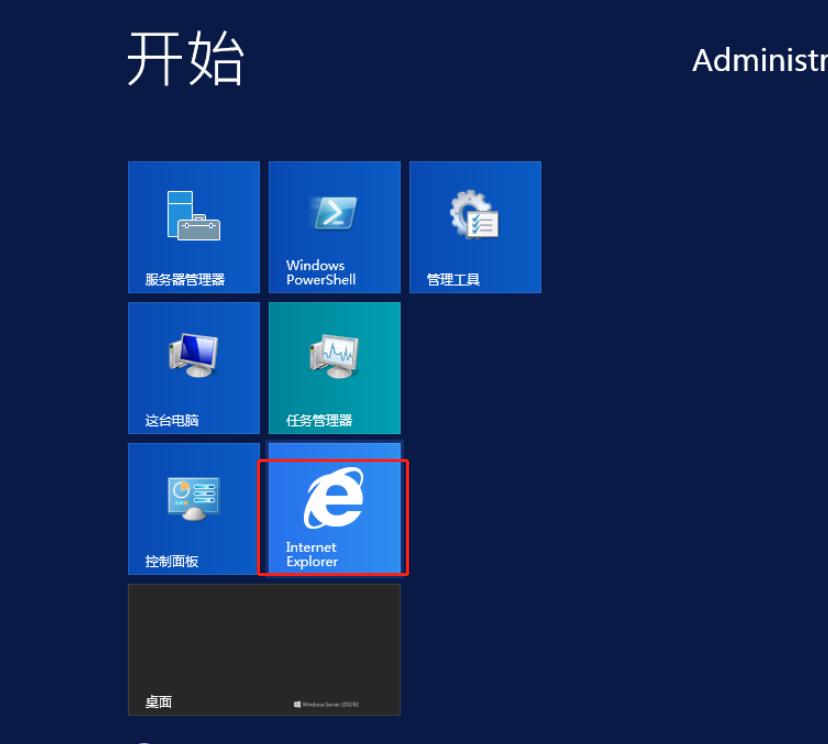Click the 管理工具 gear checklist icon
This screenshot has height=744, width=828.
(x=474, y=214)
